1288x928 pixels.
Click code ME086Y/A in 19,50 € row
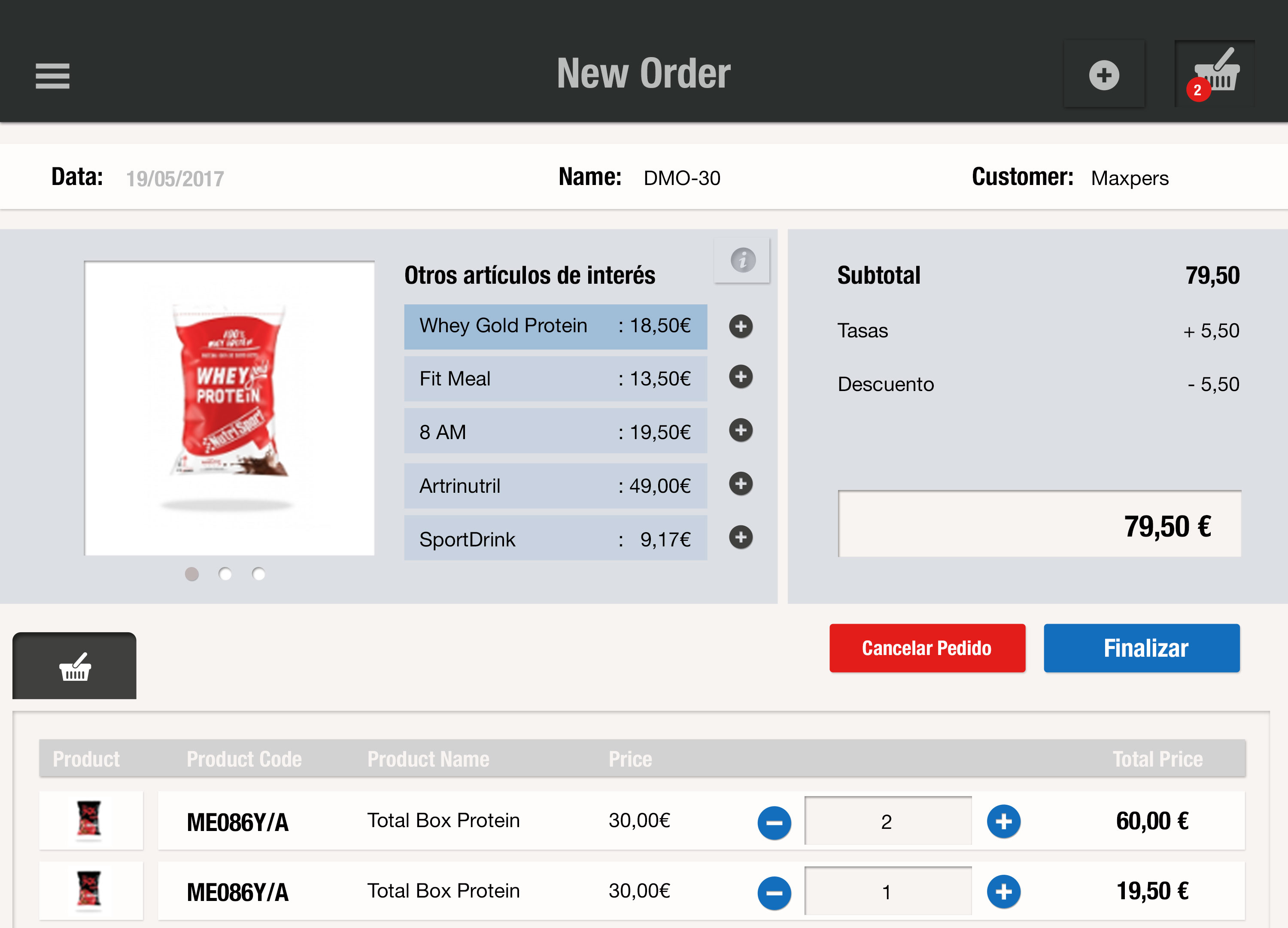[x=238, y=892]
